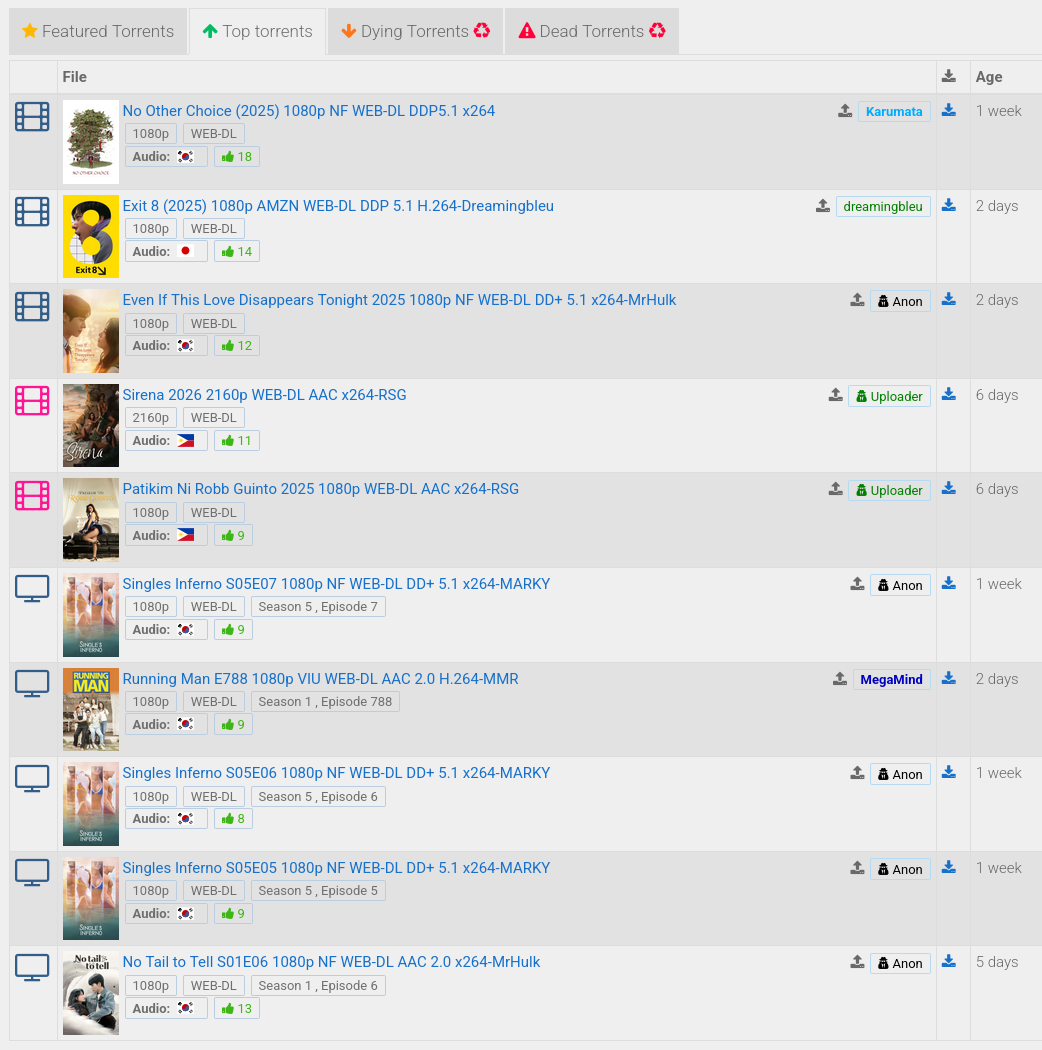
Task: Open the Featured Torrents tab
Action: point(98,31)
